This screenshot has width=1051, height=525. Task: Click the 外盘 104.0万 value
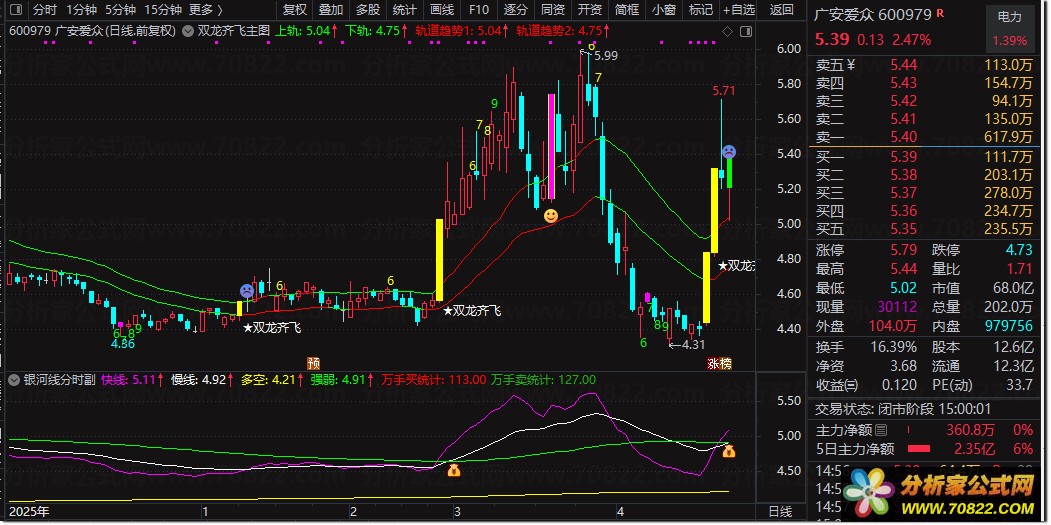893,327
